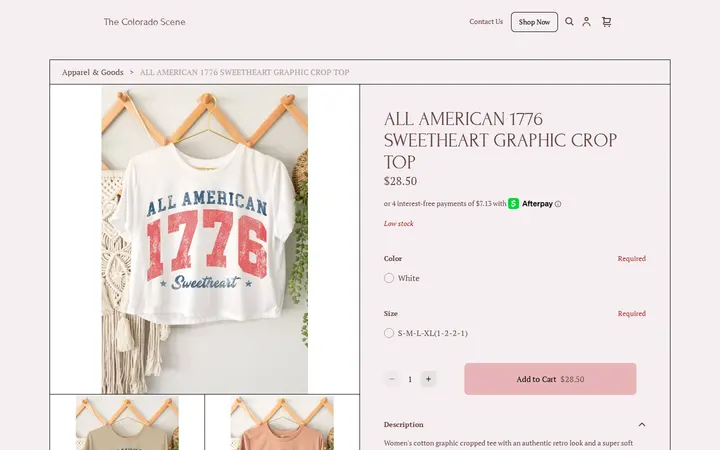Click the Afterpay info icon
The width and height of the screenshot is (720, 450).
point(558,204)
